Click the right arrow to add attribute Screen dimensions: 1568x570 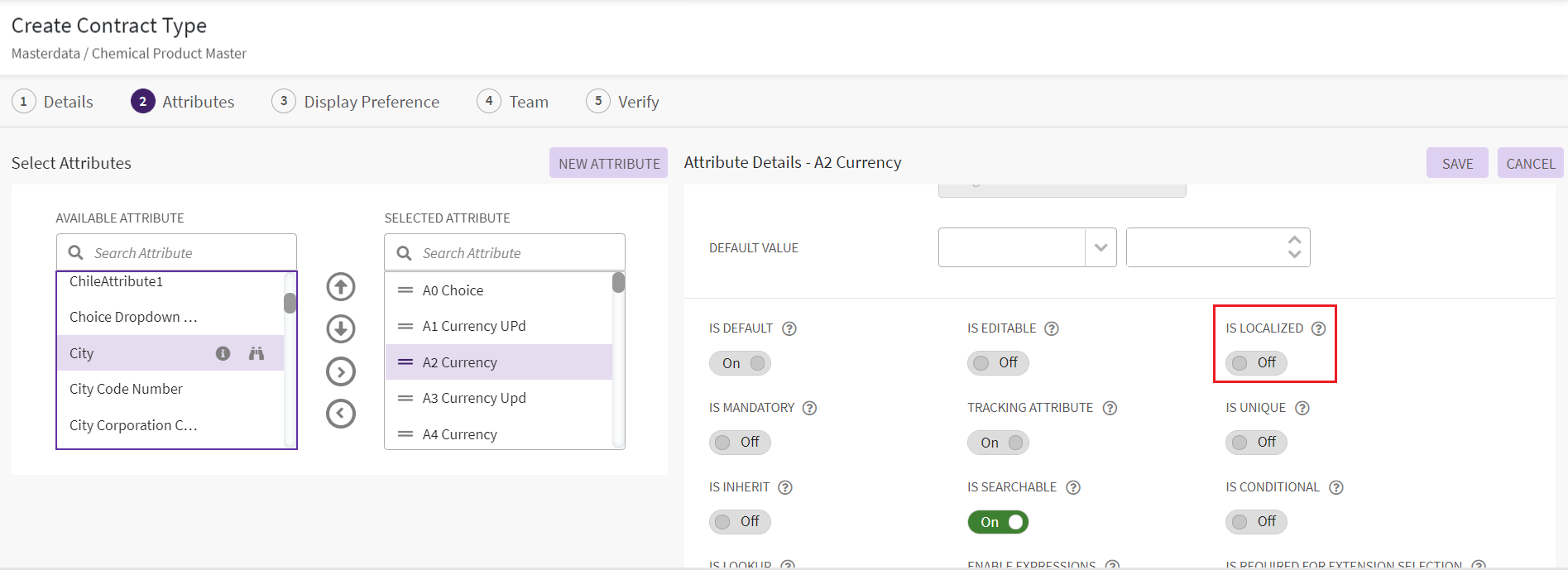[x=340, y=371]
